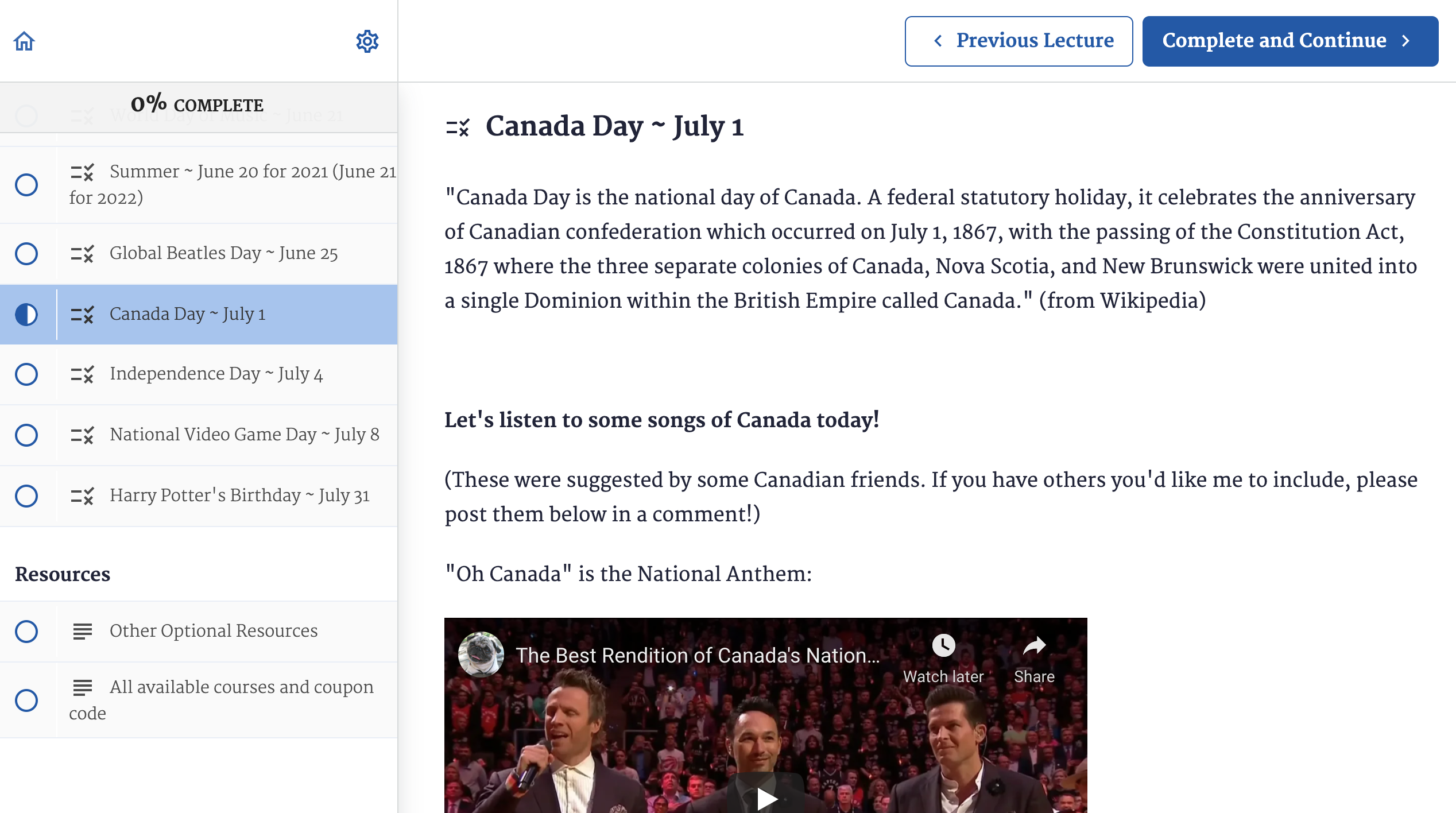Open the settings gear icon
The image size is (1456, 813).
[x=367, y=41]
